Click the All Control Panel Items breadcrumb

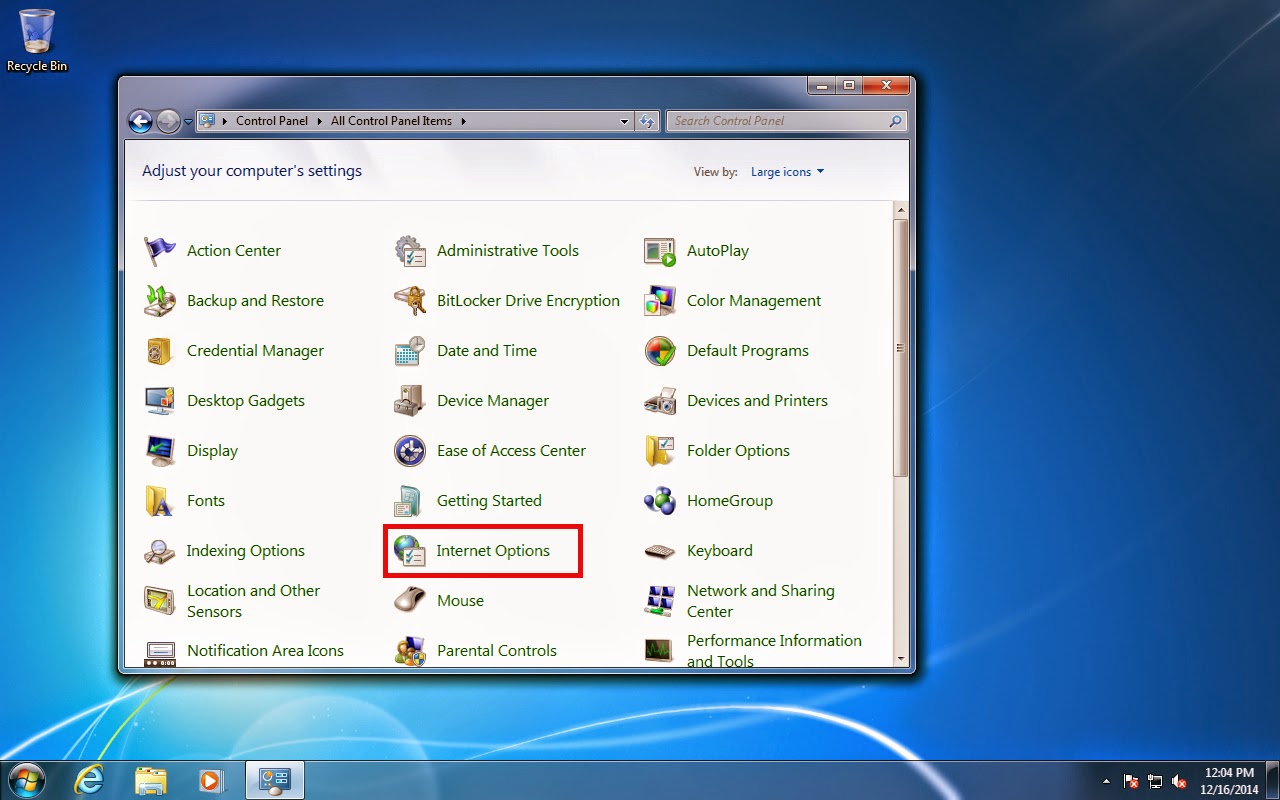391,121
